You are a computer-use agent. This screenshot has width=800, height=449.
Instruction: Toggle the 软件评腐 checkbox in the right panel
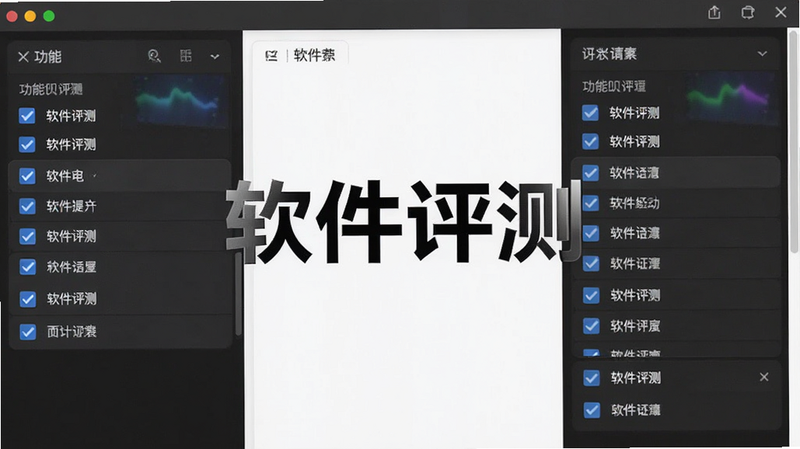point(591,326)
